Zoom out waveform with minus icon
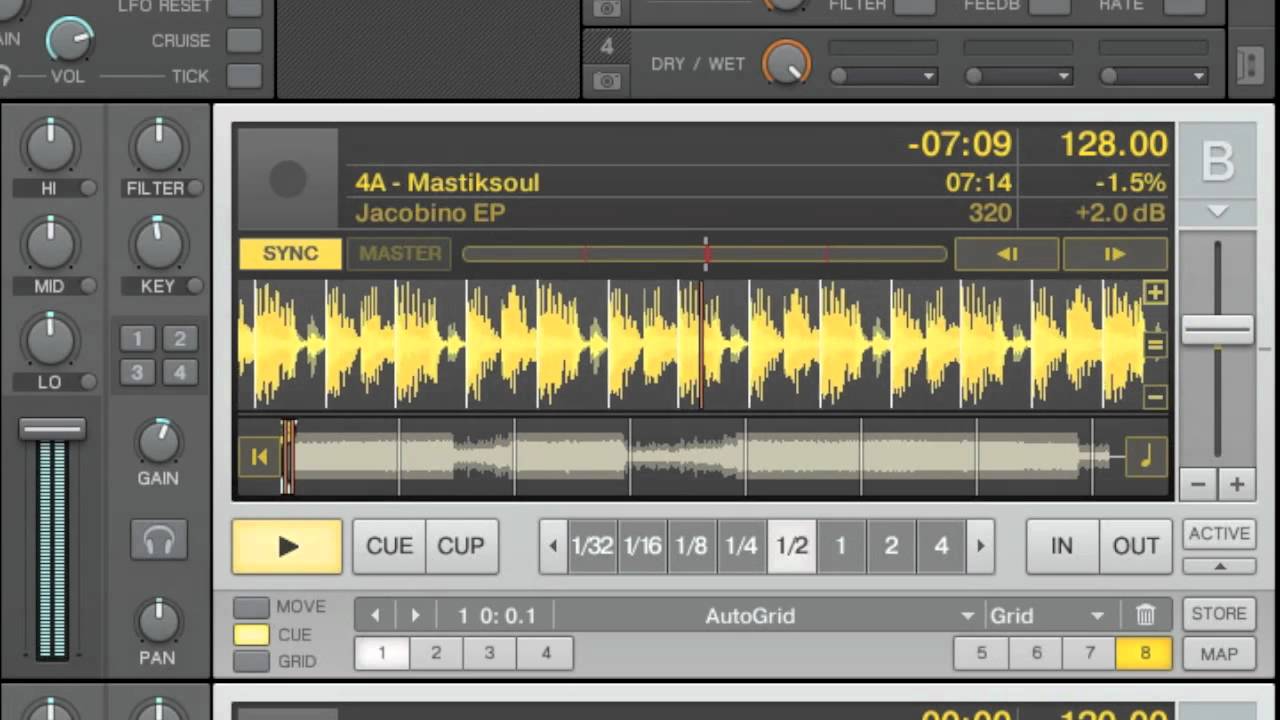The width and height of the screenshot is (1280, 720). pos(1155,397)
